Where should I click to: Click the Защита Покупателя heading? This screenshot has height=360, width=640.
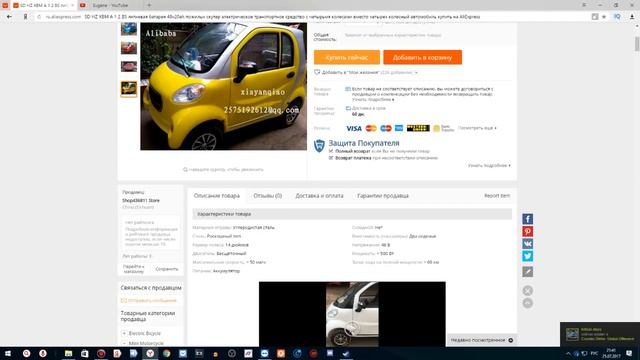(364, 143)
